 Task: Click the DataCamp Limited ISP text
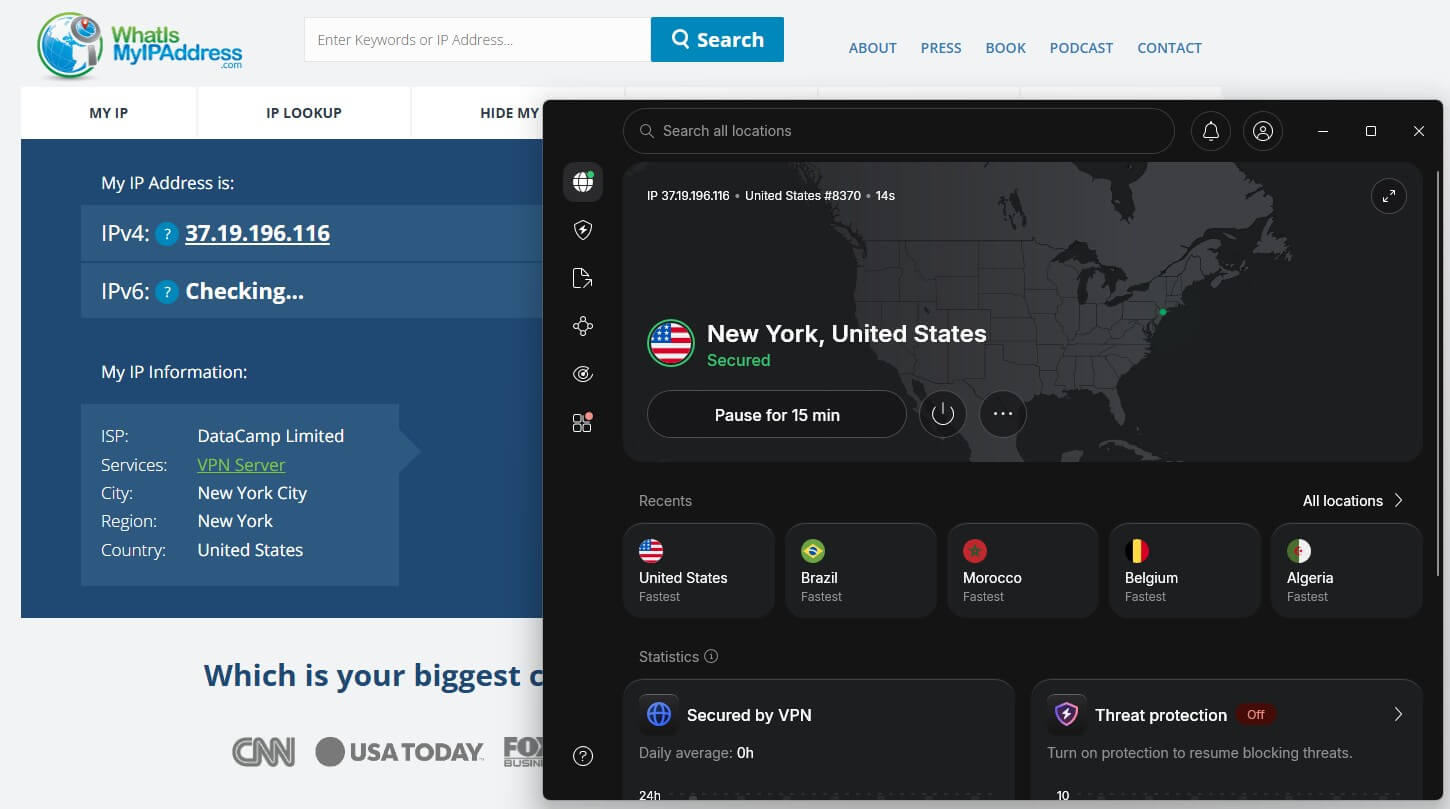[271, 436]
